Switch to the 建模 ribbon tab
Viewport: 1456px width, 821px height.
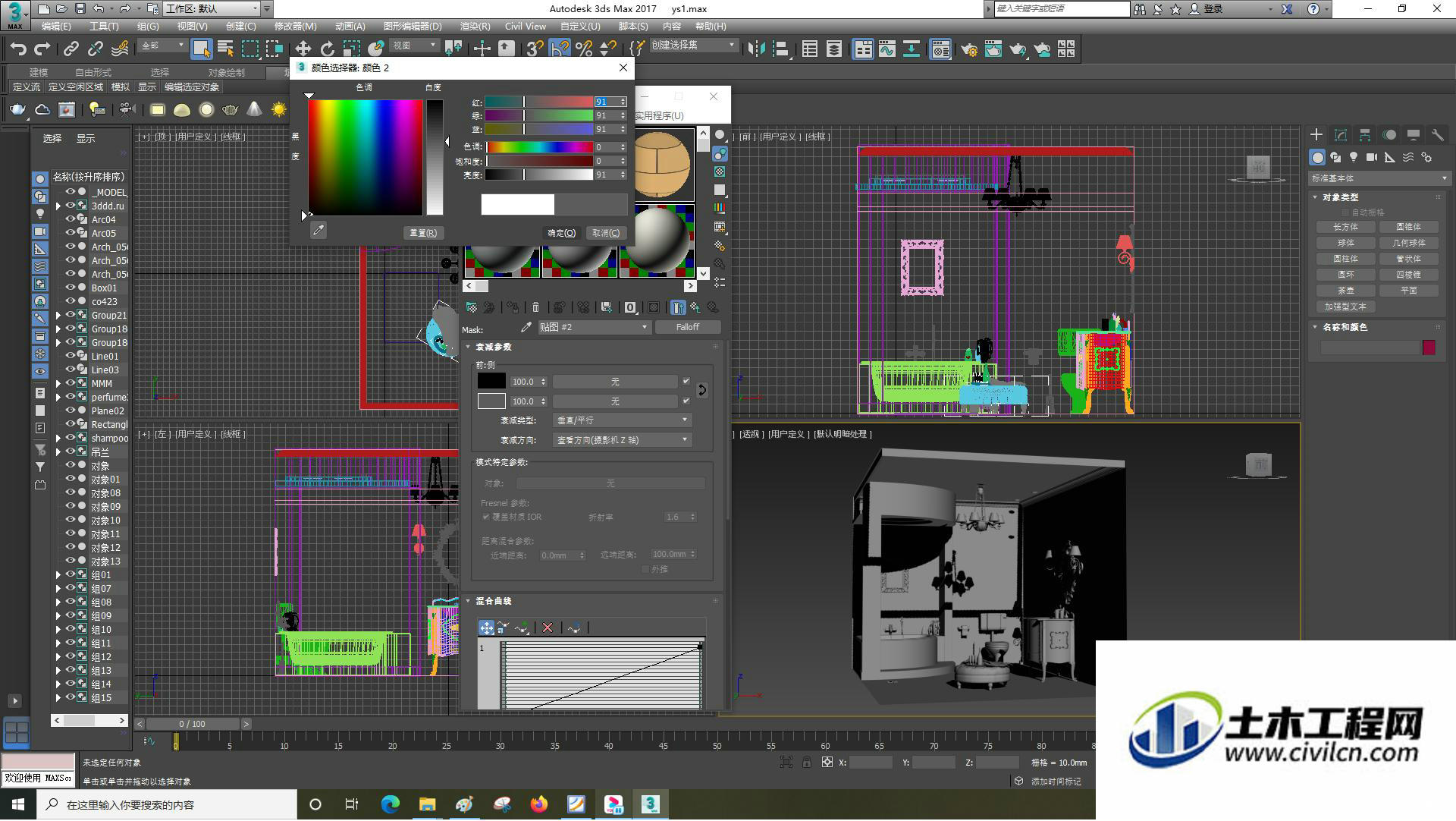click(39, 72)
